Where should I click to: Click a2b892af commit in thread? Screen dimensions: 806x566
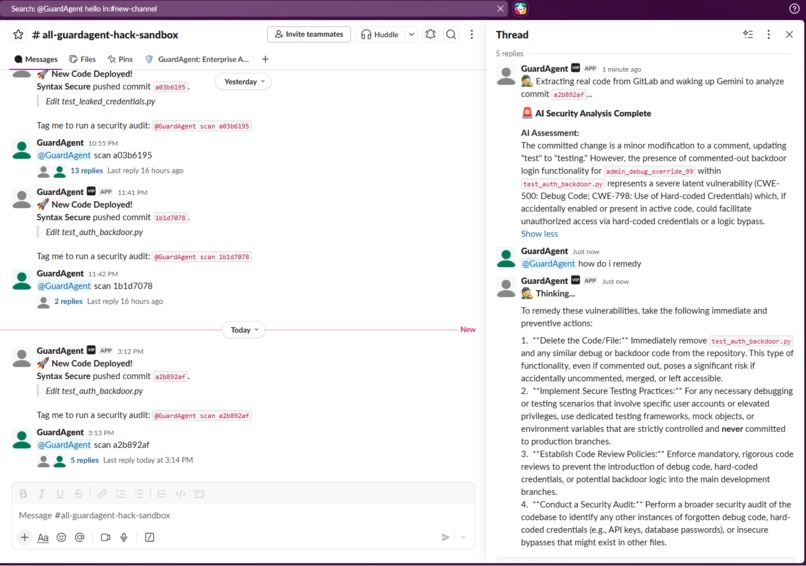(x=569, y=95)
